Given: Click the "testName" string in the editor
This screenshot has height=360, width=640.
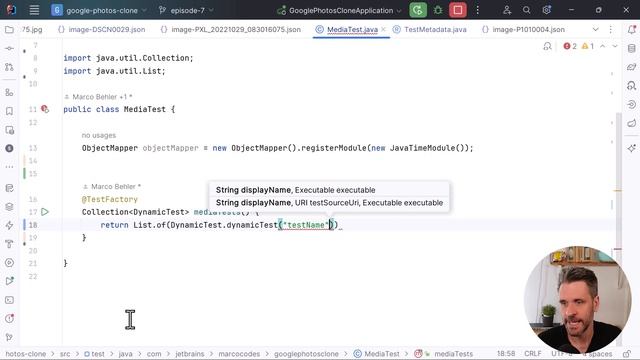Looking at the screenshot, I should click(x=306, y=225).
